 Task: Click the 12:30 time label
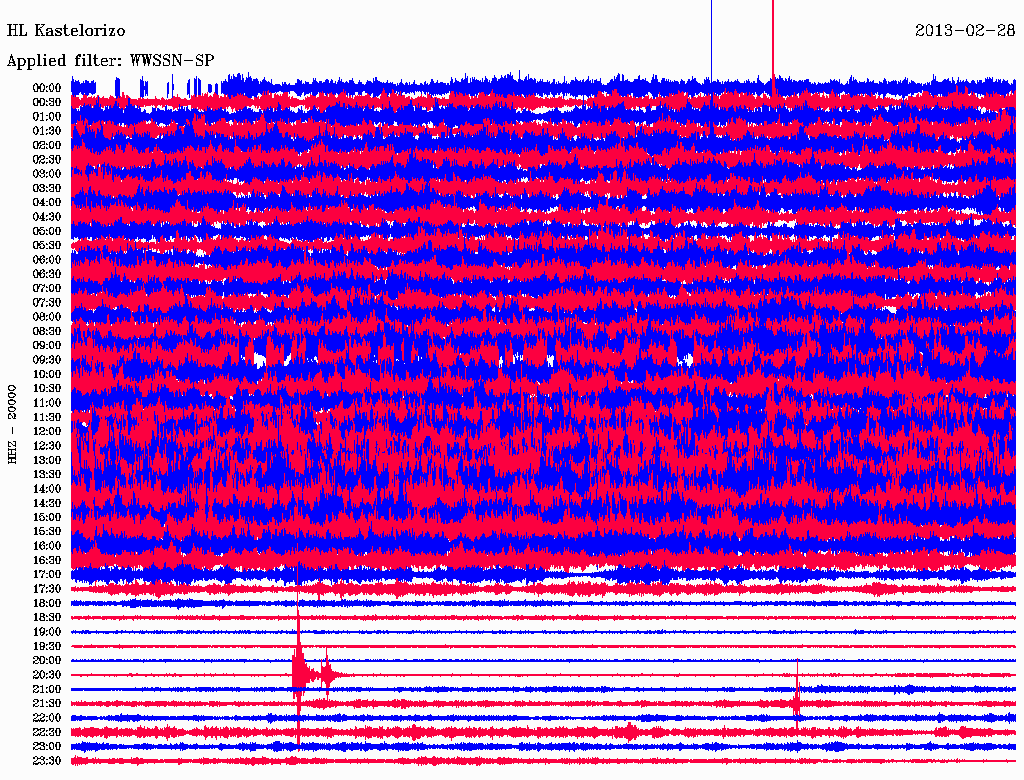click(47, 446)
